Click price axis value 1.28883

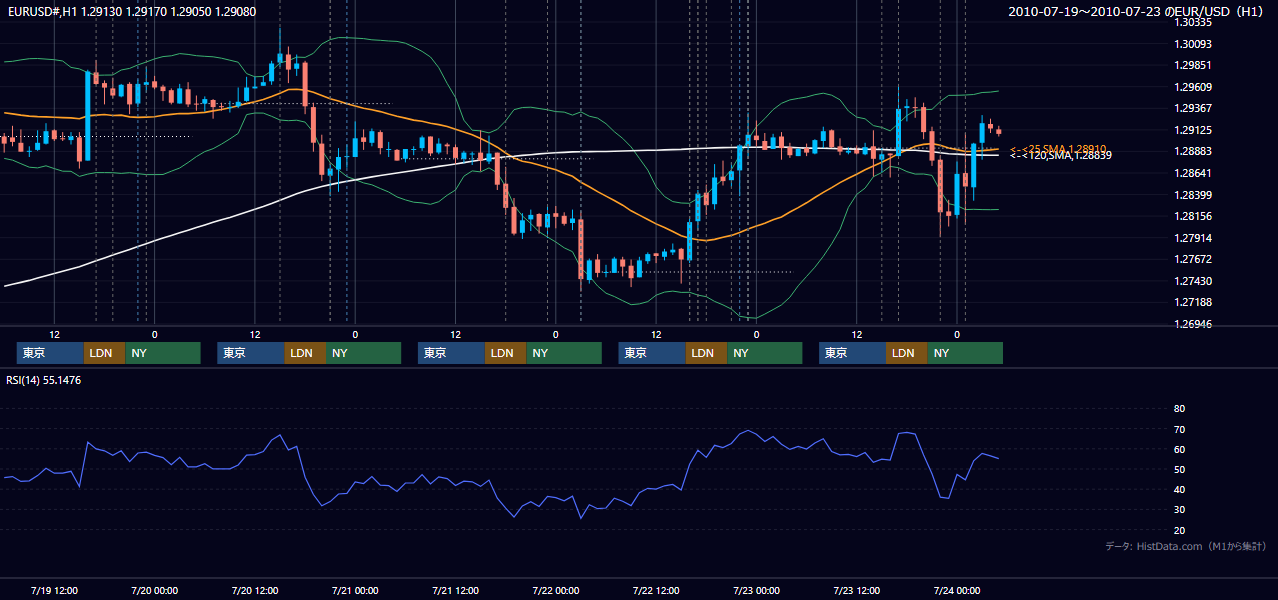(x=1193, y=151)
